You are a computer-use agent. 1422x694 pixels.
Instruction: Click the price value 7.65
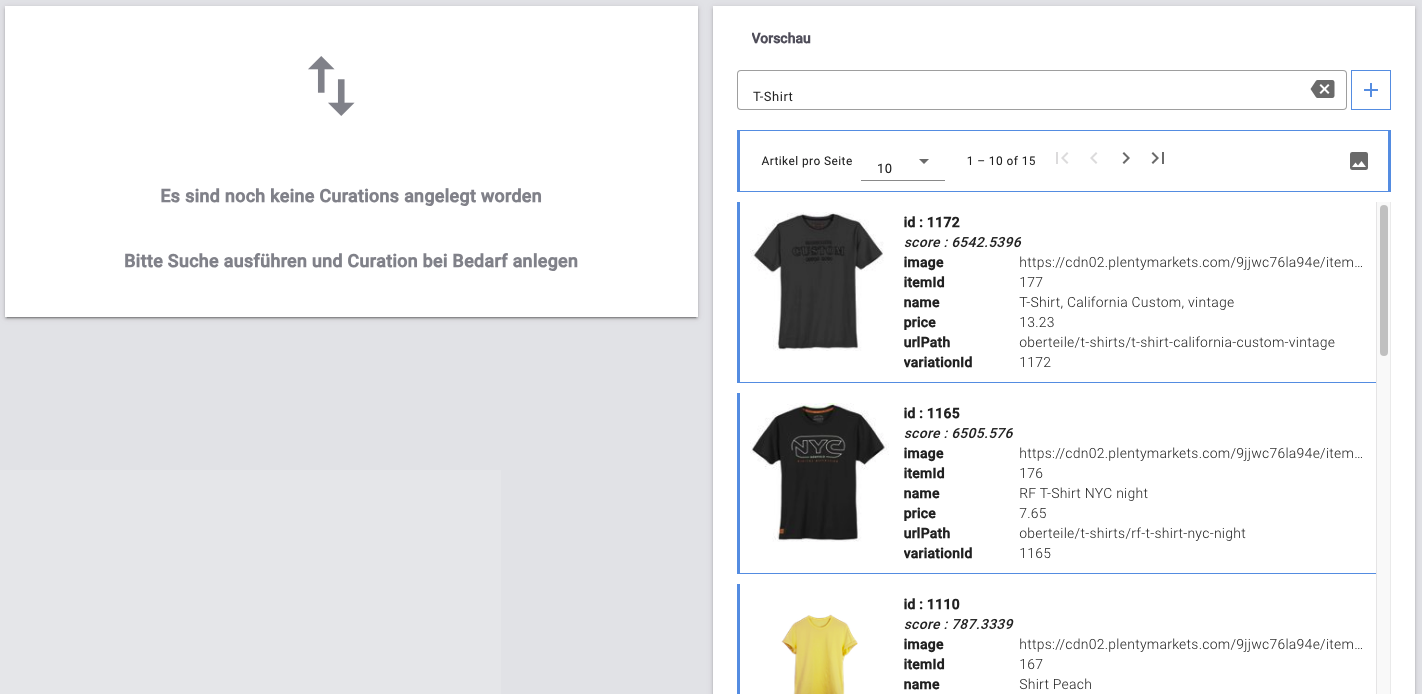[x=1031, y=513]
